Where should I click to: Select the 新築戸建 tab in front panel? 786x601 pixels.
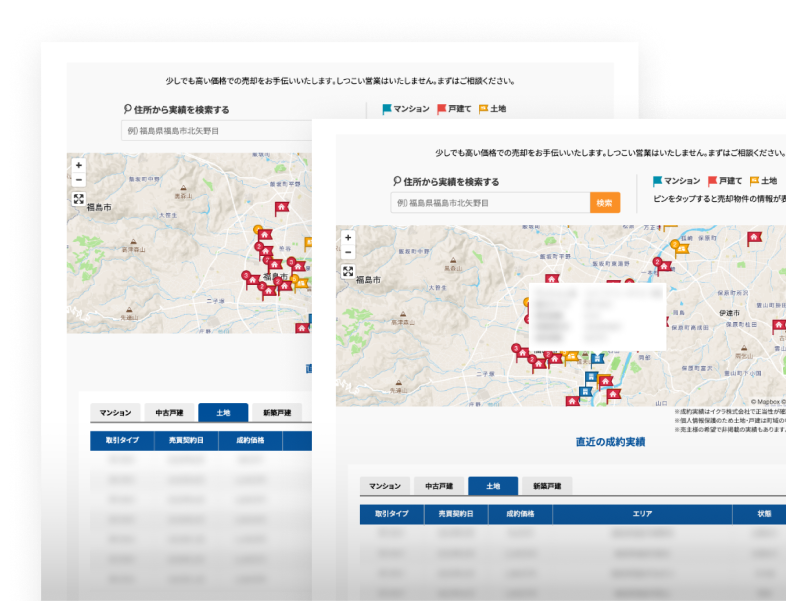pyautogui.click(x=546, y=487)
